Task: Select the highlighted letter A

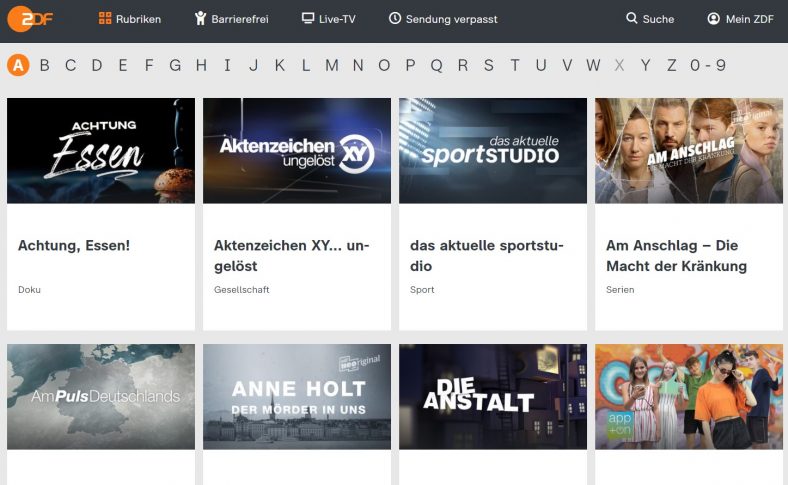Action: (x=18, y=65)
